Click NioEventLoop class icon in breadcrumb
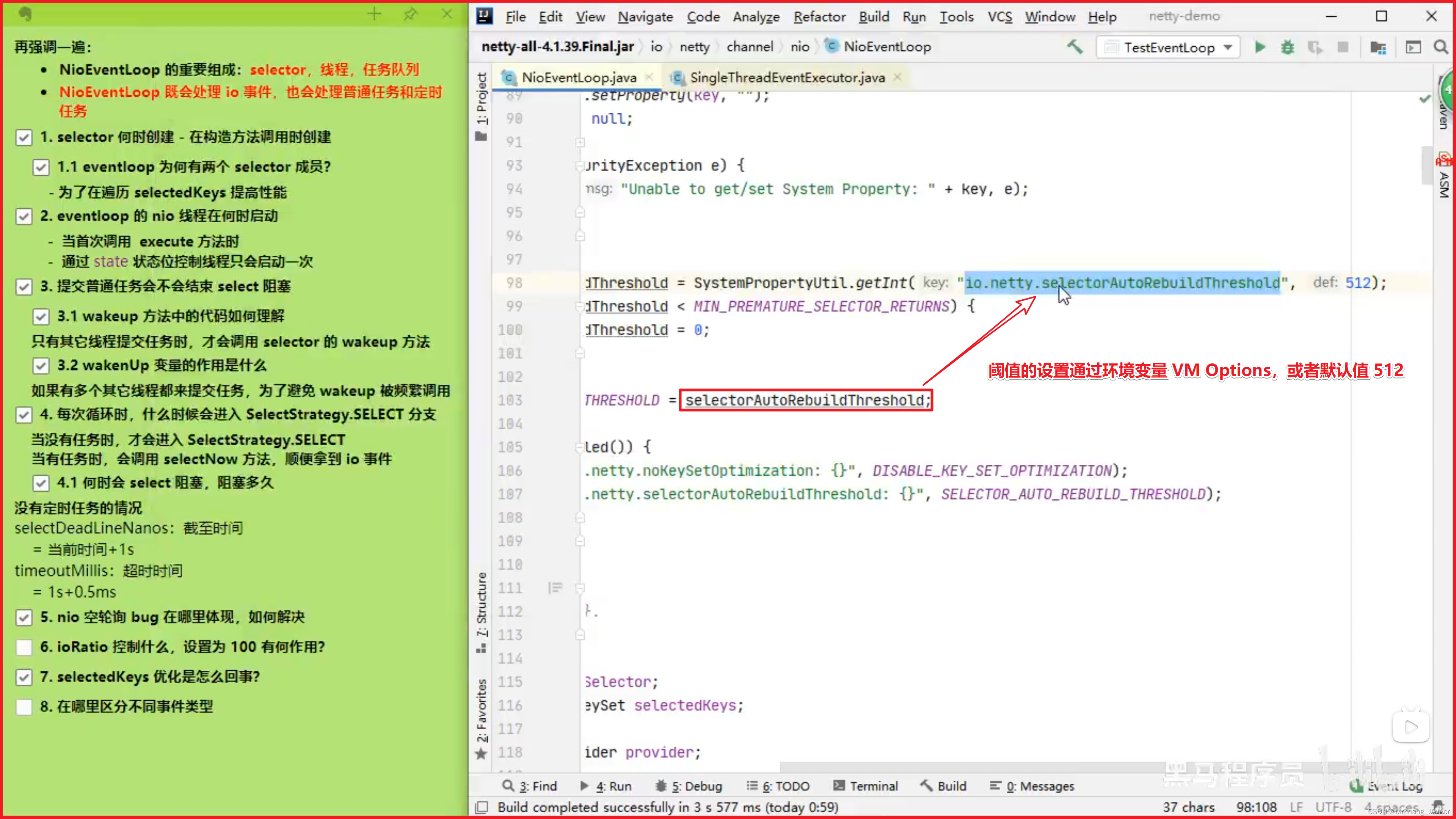This screenshot has width=1456, height=819. pyautogui.click(x=832, y=46)
